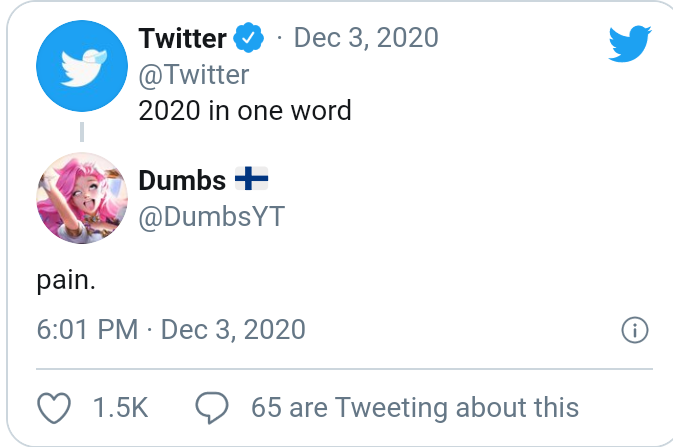Click the "pain." reply text
The height and width of the screenshot is (447, 673).
(x=66, y=281)
